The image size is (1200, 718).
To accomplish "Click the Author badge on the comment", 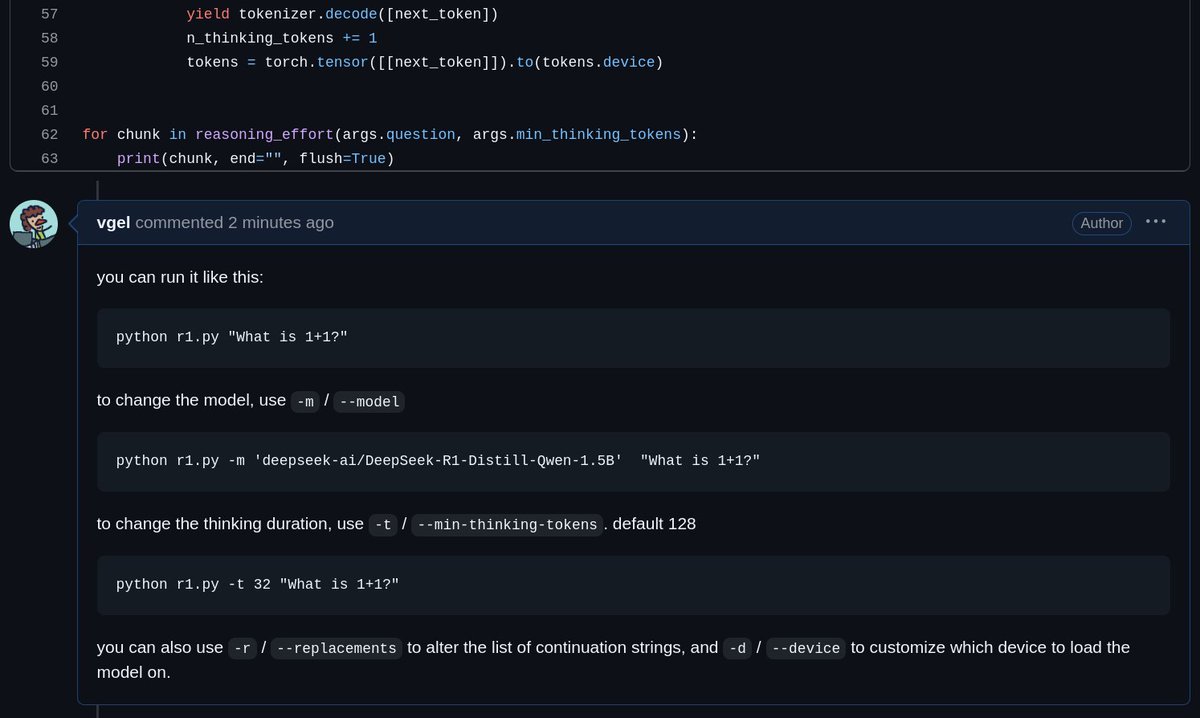I will [1101, 223].
